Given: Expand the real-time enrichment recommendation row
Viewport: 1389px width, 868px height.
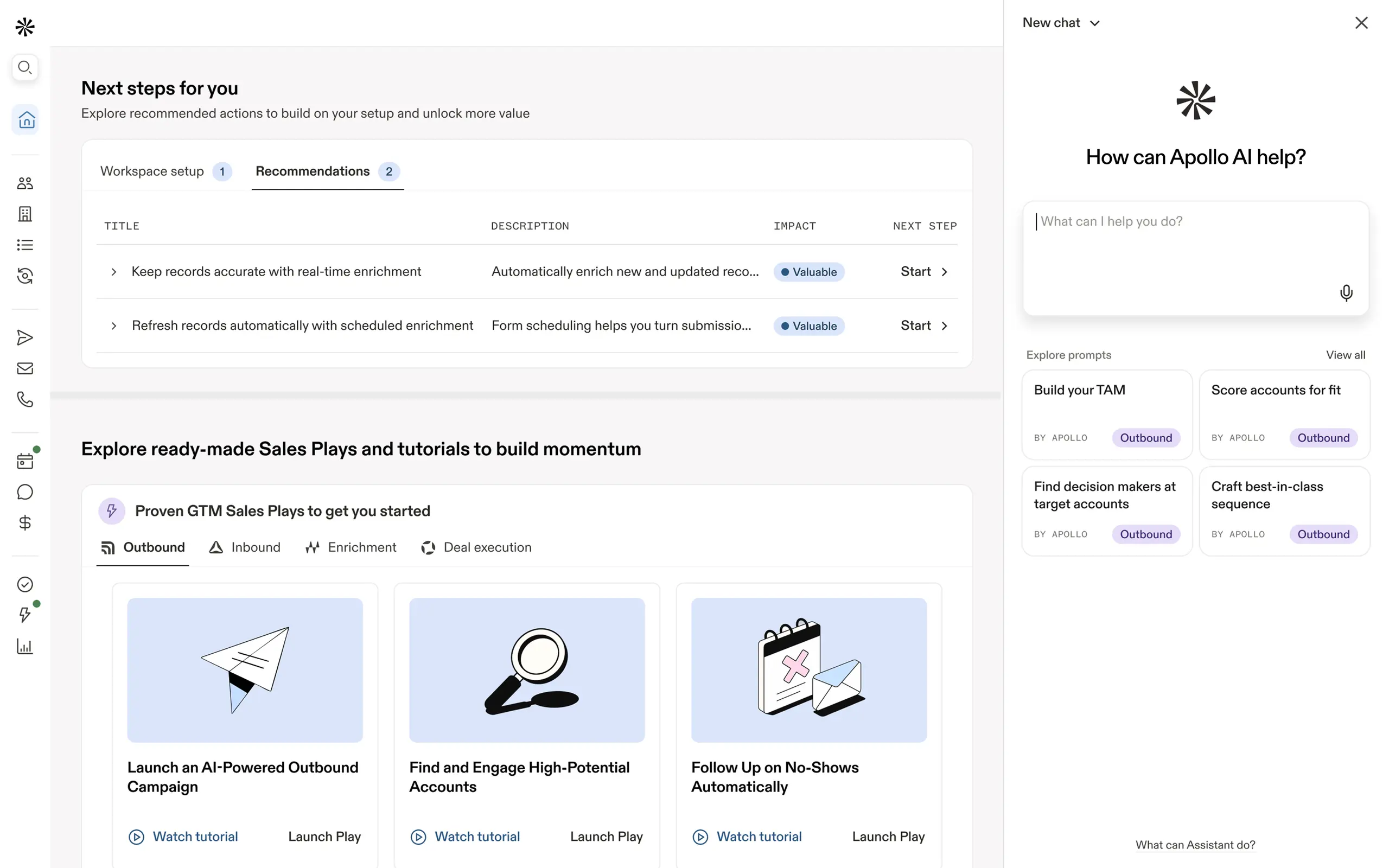Looking at the screenshot, I should point(113,272).
